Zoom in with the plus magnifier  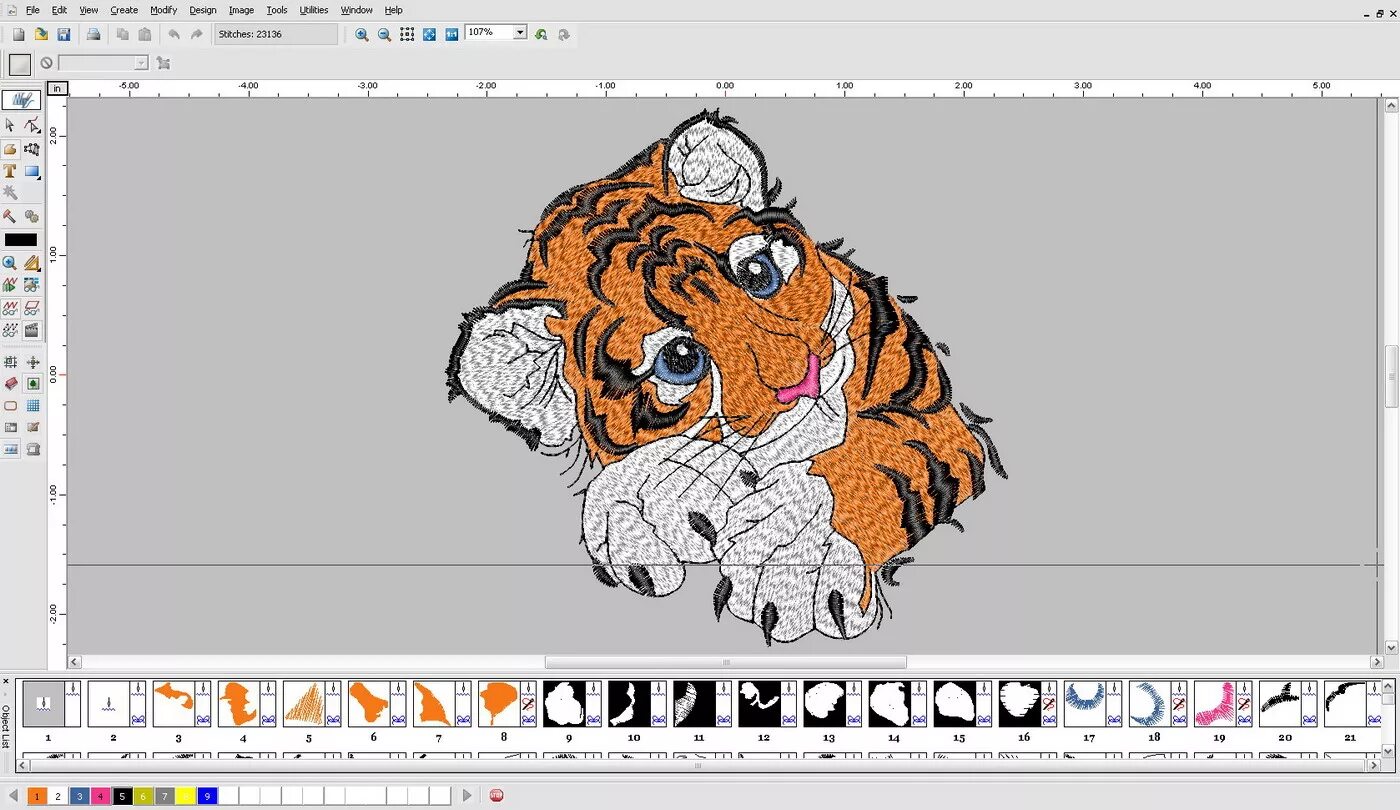click(362, 34)
